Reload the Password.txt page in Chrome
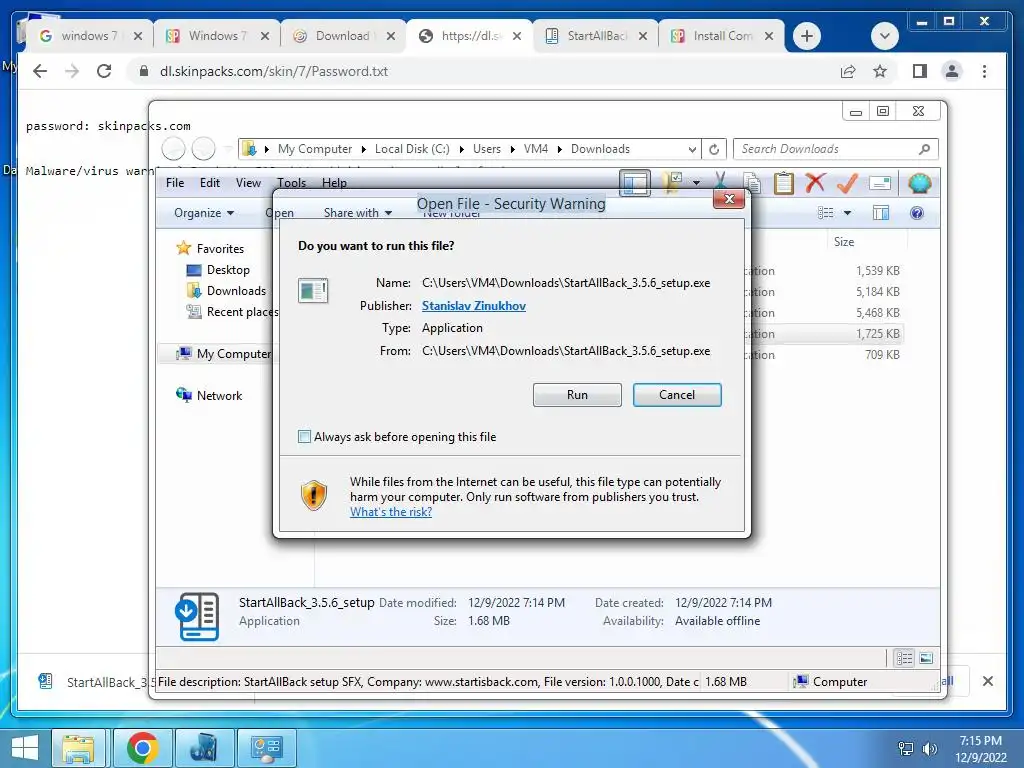 [x=103, y=71]
